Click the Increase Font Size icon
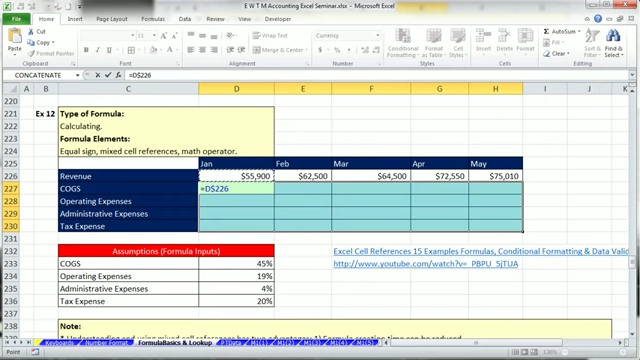 coord(164,36)
